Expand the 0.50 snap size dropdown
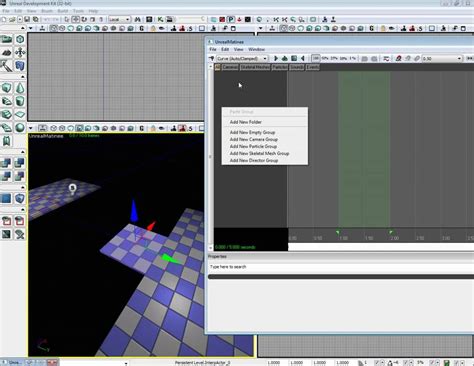This screenshot has width=474, height=366. tap(442, 58)
